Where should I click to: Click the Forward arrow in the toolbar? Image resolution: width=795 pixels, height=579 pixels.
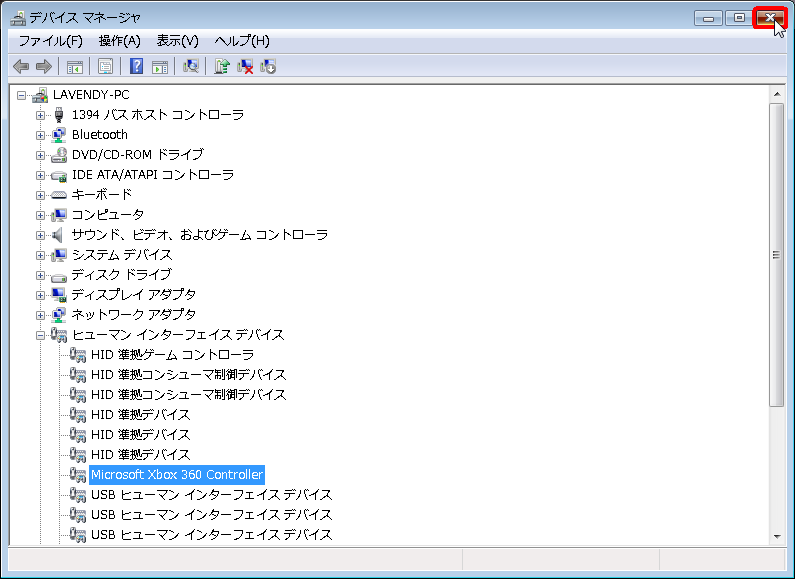point(44,66)
